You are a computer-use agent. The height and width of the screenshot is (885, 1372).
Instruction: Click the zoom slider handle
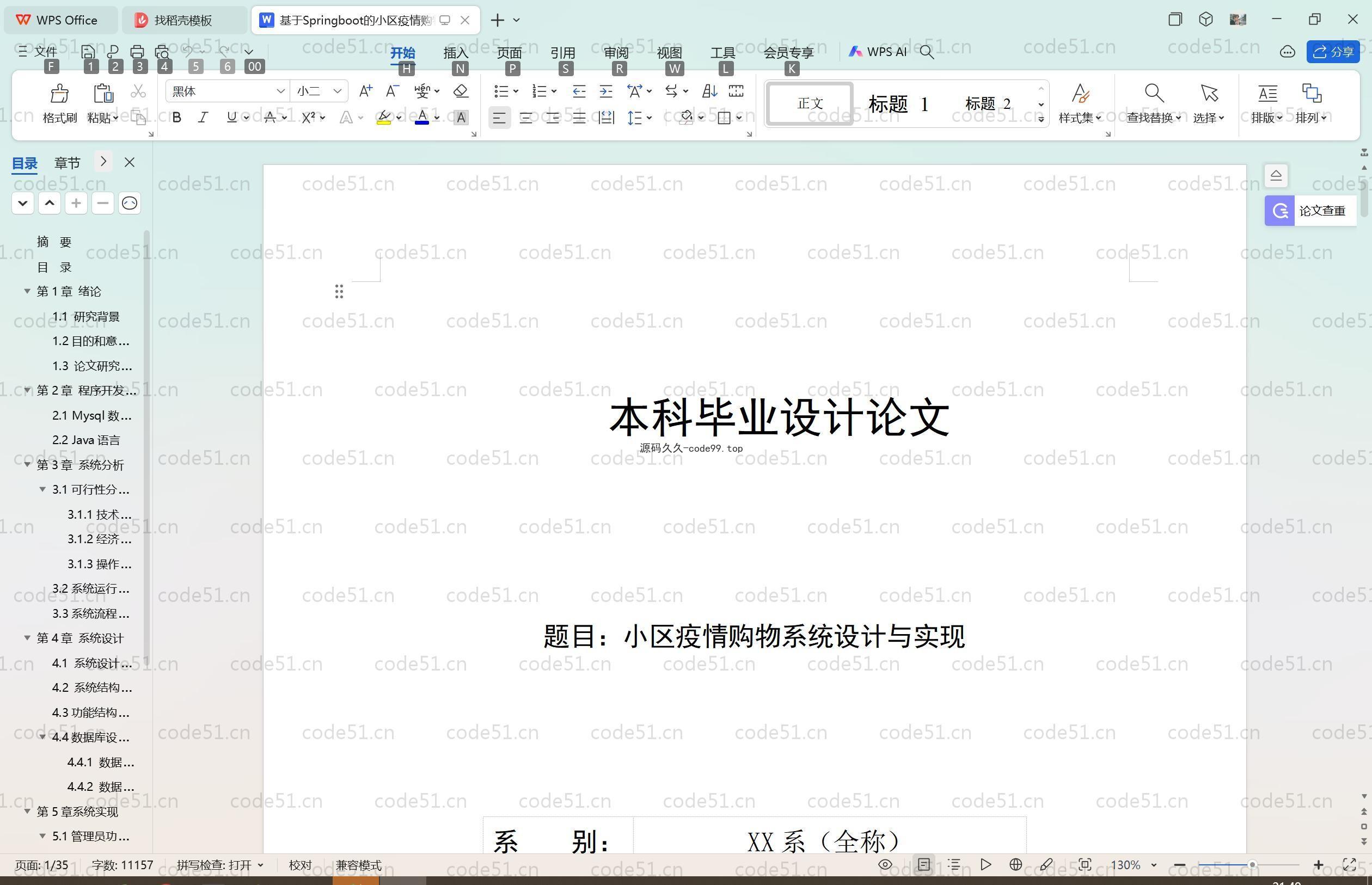pyautogui.click(x=1252, y=864)
